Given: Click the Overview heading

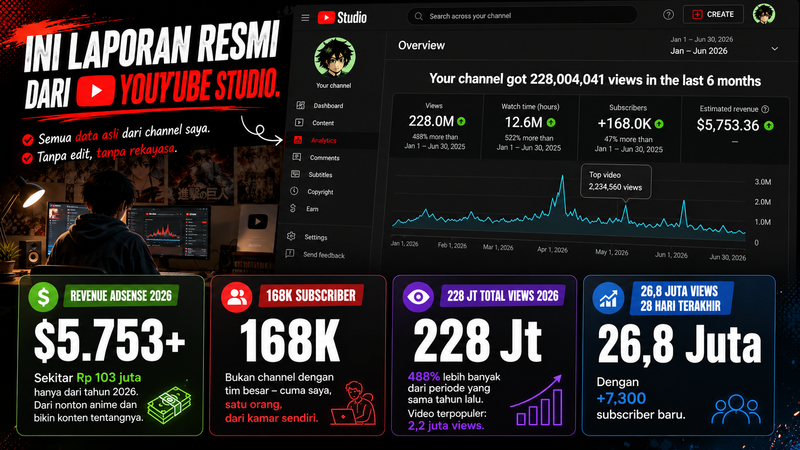Looking at the screenshot, I should pyautogui.click(x=421, y=45).
